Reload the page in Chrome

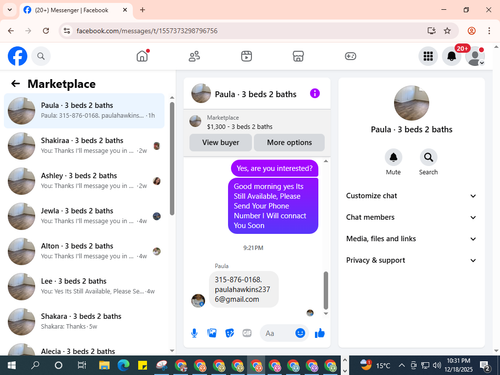pos(46,31)
